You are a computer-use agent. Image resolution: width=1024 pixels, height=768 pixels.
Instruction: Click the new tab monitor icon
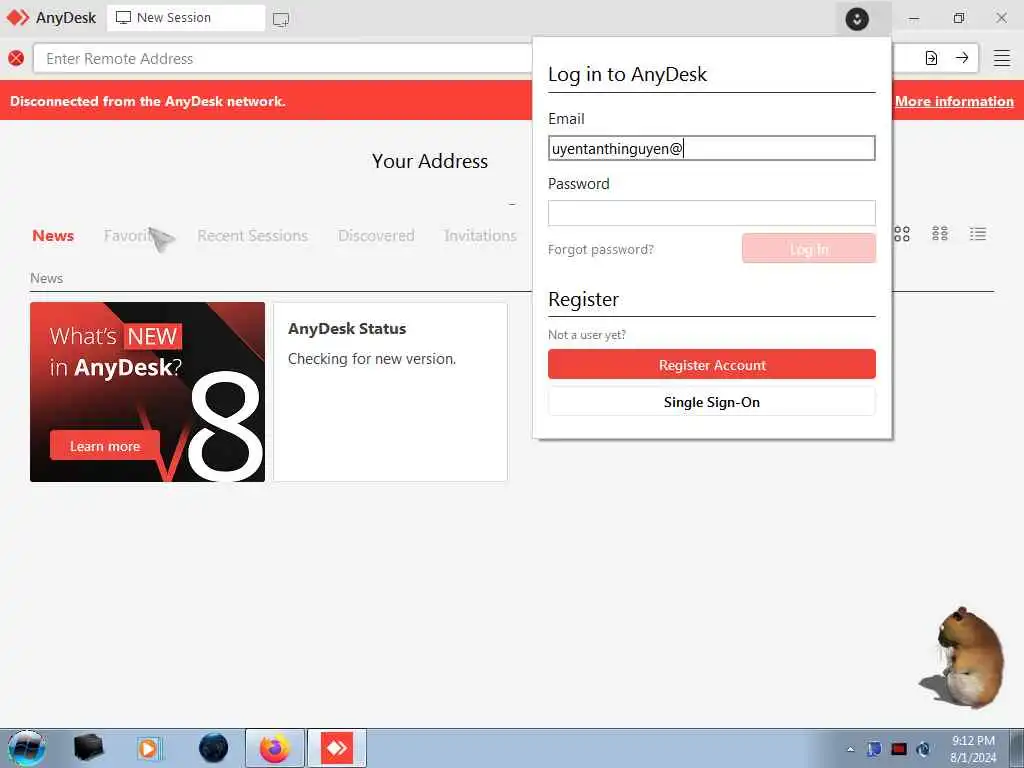[x=281, y=19]
